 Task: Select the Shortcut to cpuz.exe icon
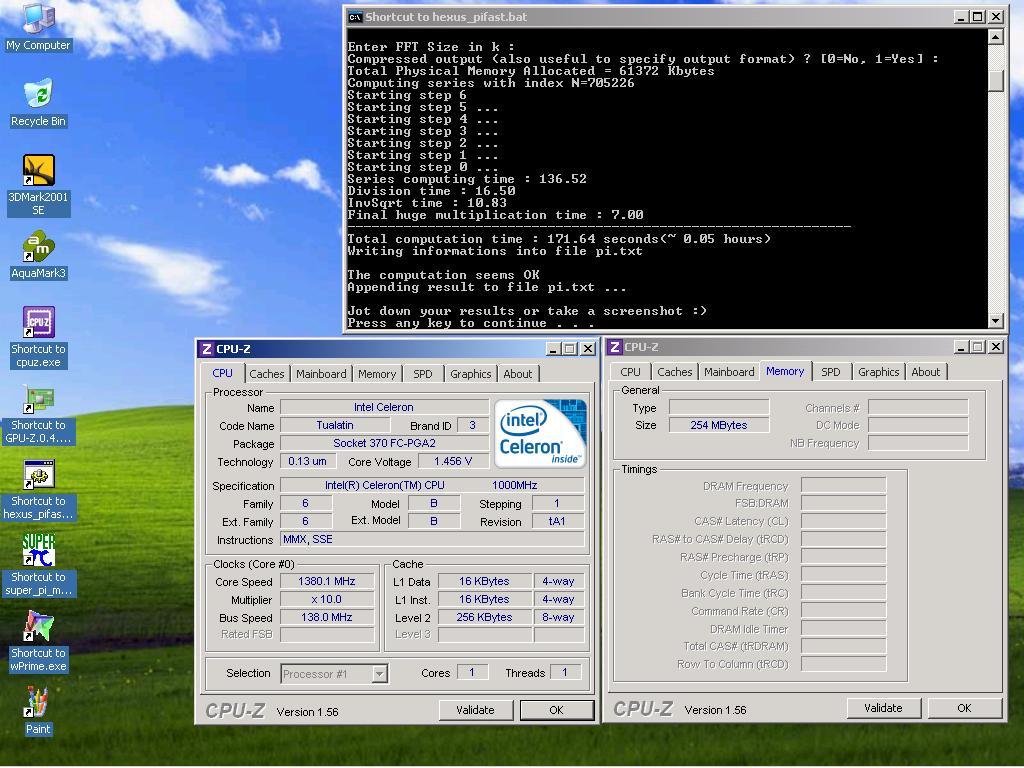click(x=38, y=338)
